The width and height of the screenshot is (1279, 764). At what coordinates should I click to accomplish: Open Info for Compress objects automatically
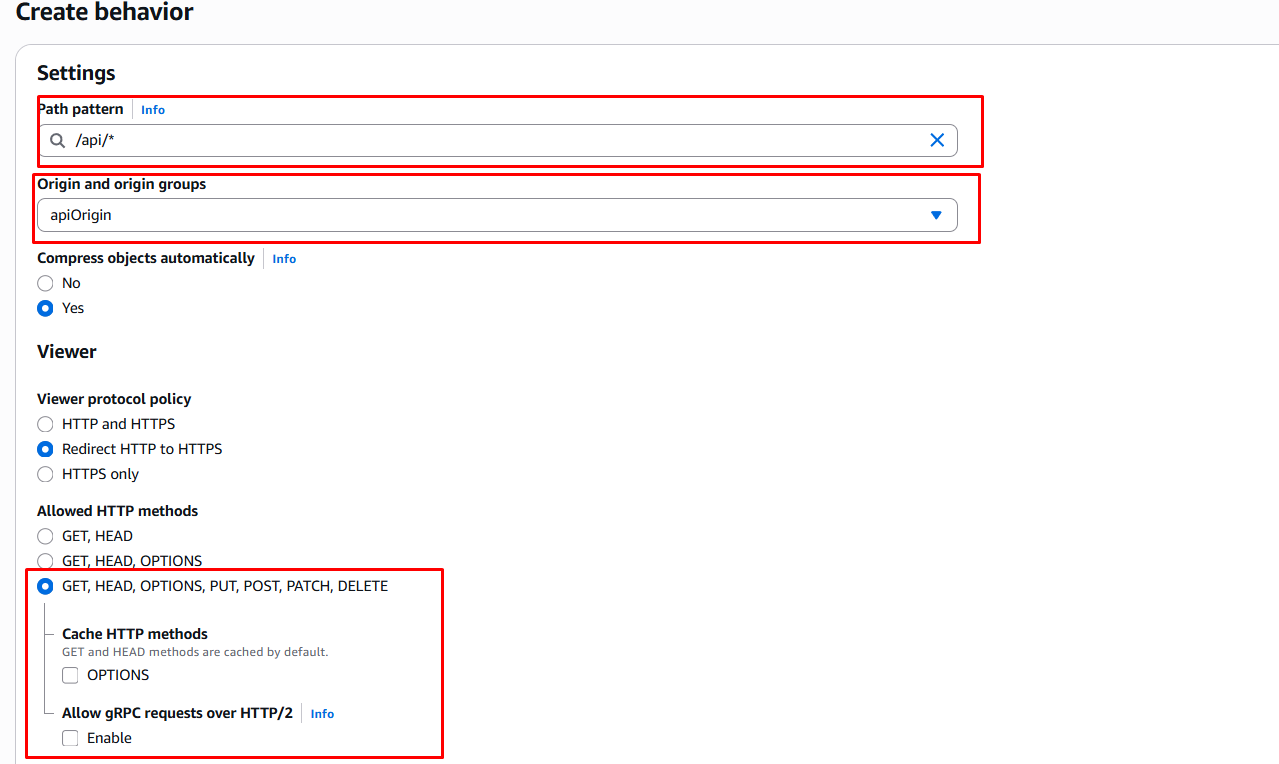point(284,259)
